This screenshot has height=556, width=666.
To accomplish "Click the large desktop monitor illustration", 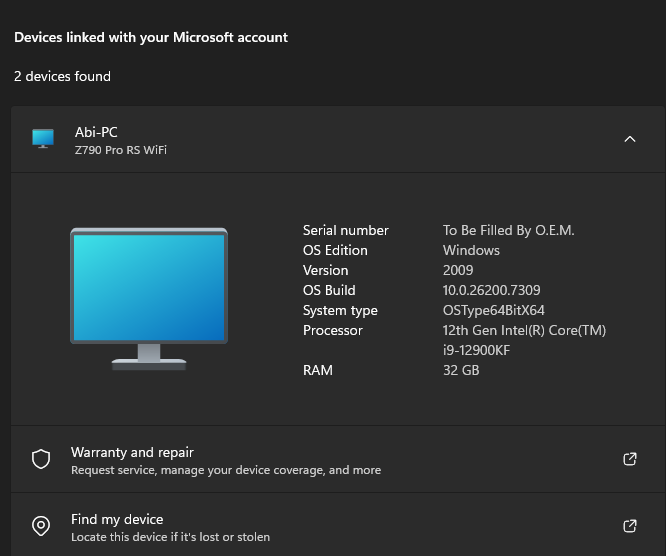I will pyautogui.click(x=149, y=299).
